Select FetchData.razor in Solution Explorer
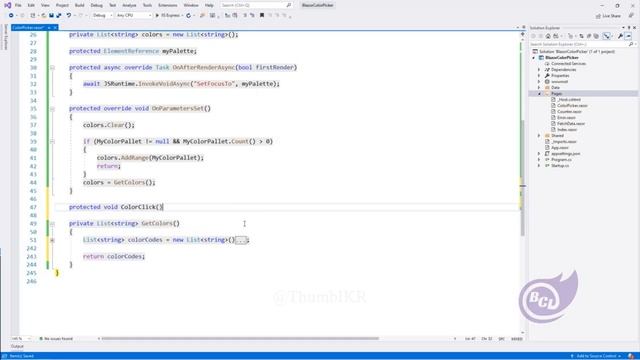The width and height of the screenshot is (640, 360). 571,123
